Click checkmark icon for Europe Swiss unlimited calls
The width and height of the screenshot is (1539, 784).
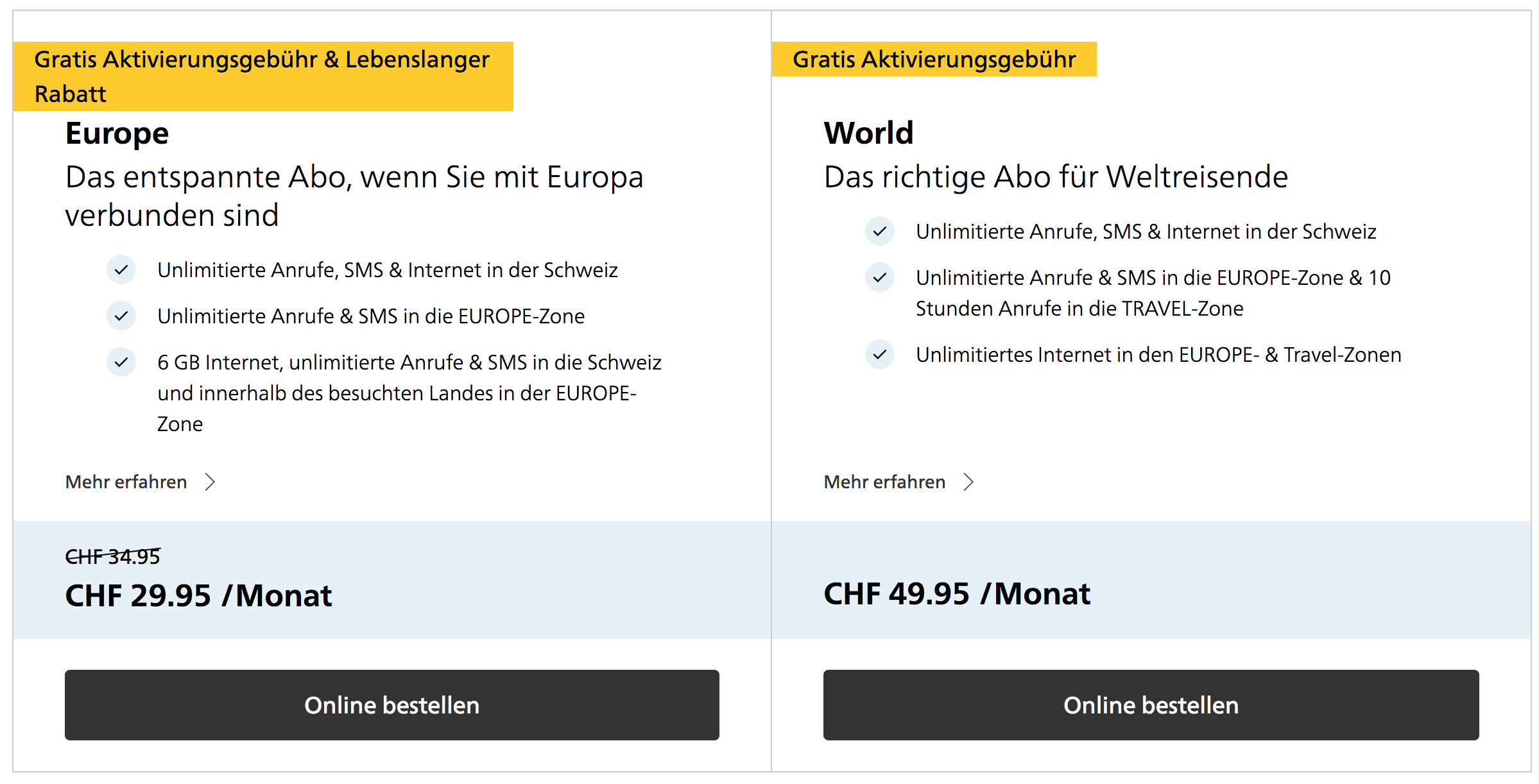pyautogui.click(x=121, y=270)
